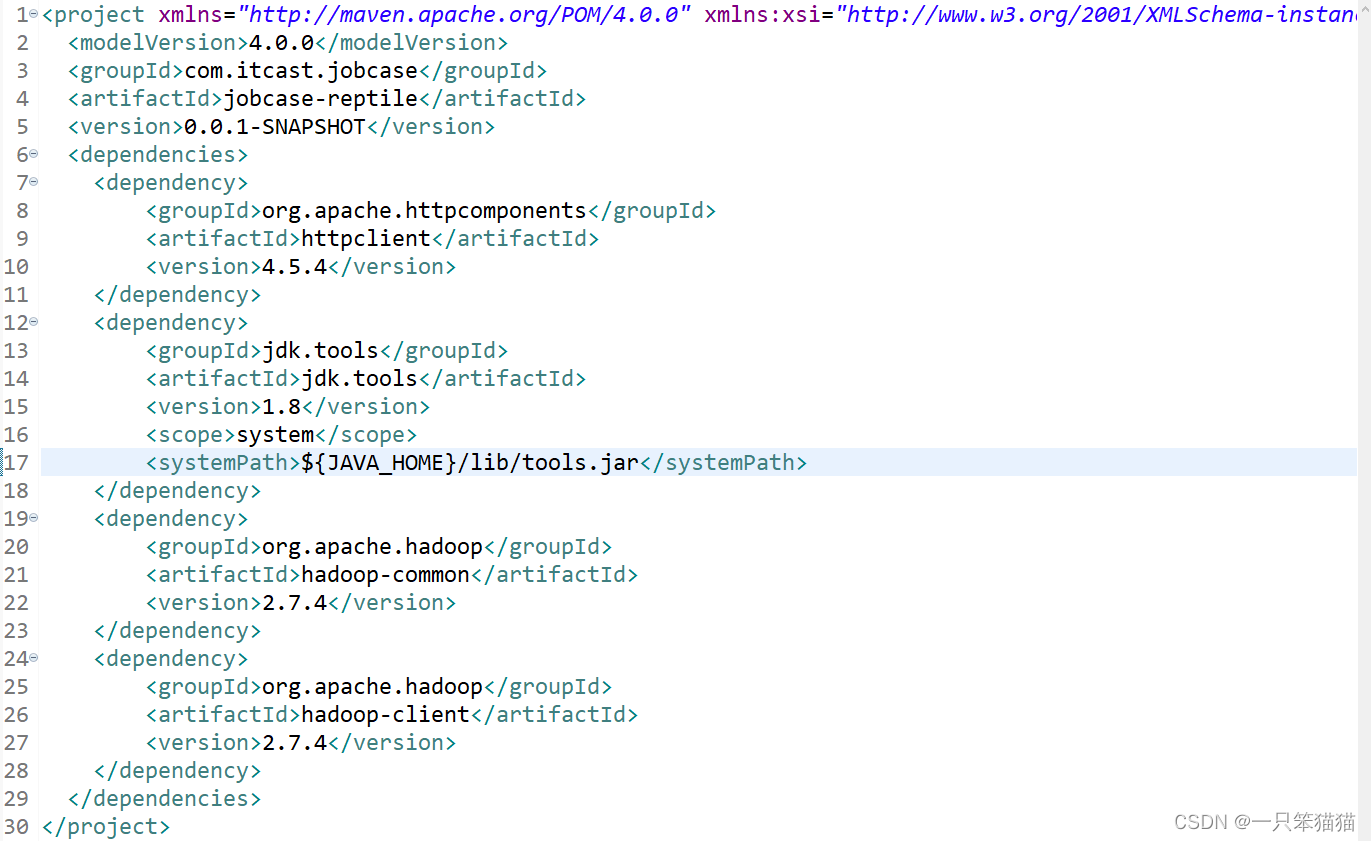
Task: Click the artifactId text hadoop-client
Action: tap(386, 715)
